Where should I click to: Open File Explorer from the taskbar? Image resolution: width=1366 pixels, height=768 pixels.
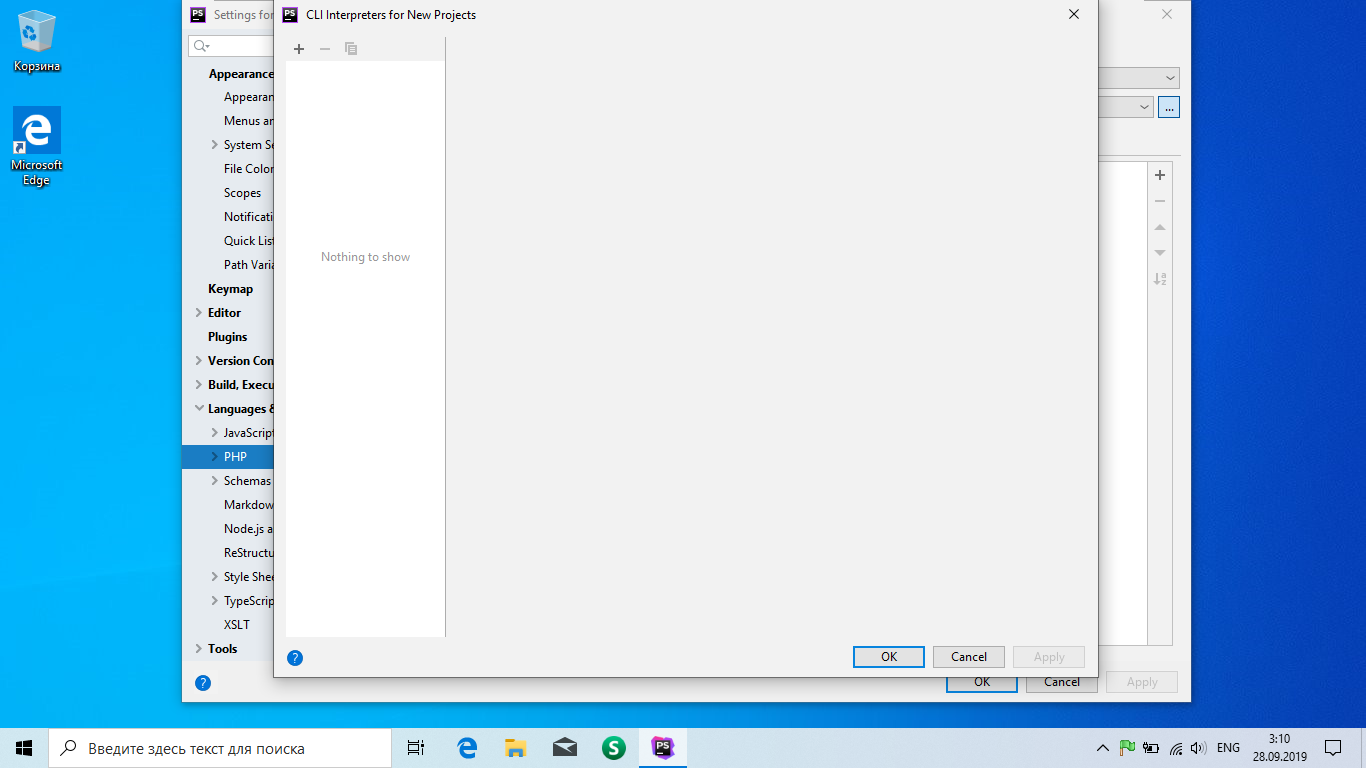pos(515,747)
